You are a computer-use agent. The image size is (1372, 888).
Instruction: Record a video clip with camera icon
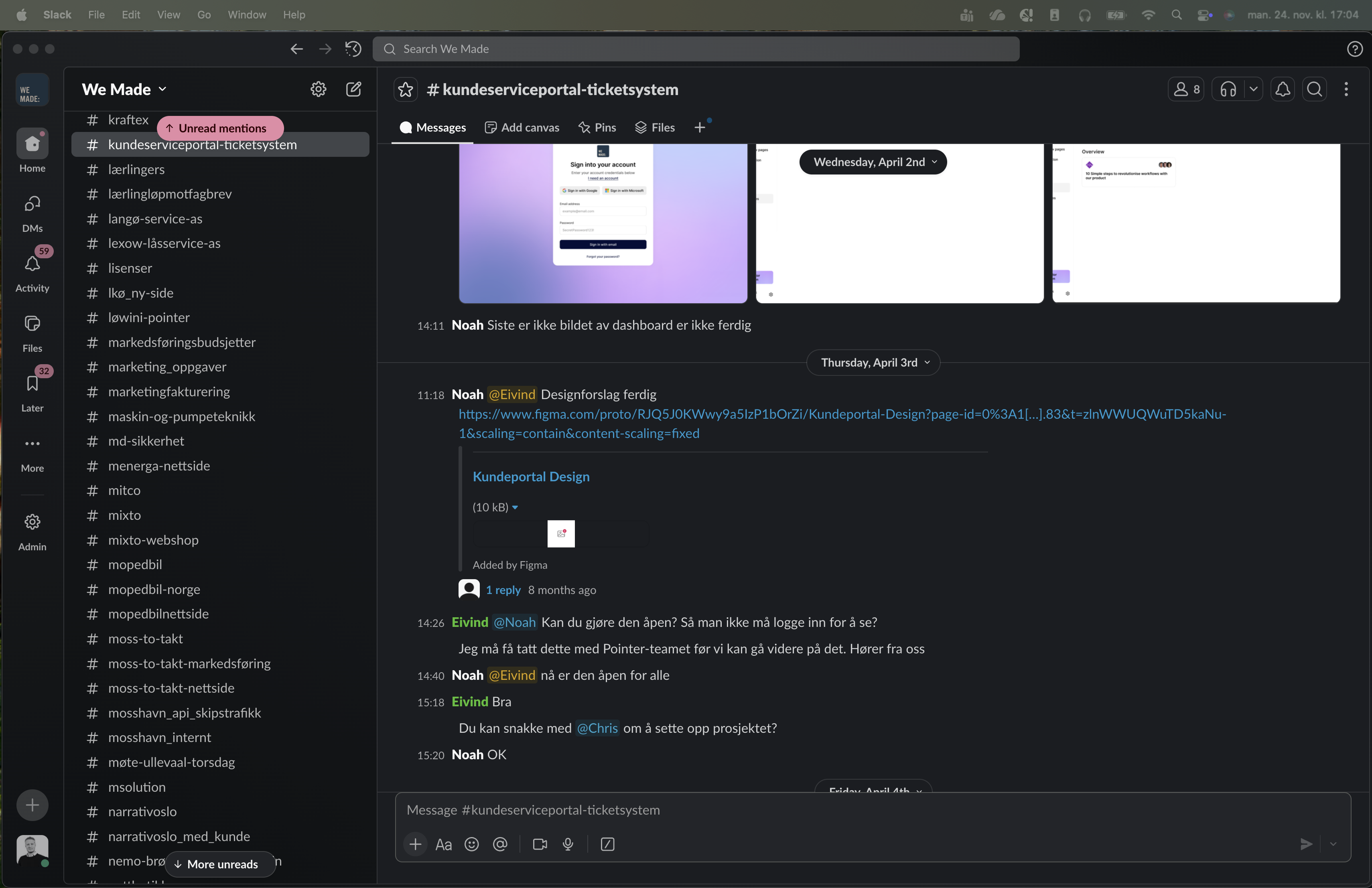click(x=540, y=844)
